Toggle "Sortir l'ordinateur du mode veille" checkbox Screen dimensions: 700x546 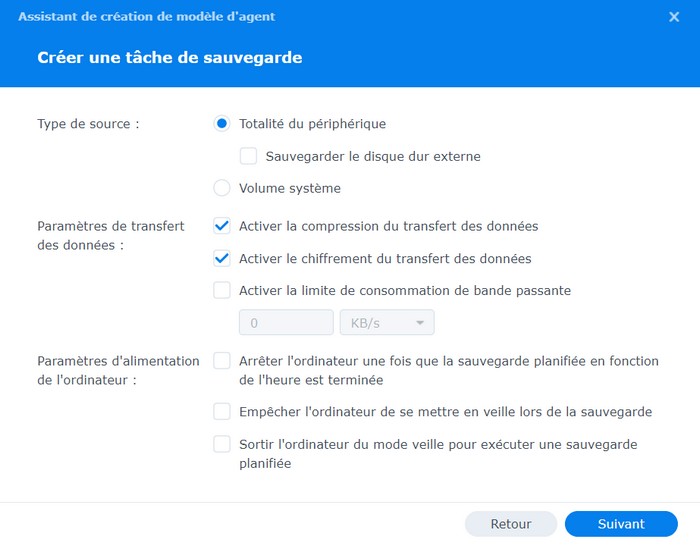click(x=222, y=444)
